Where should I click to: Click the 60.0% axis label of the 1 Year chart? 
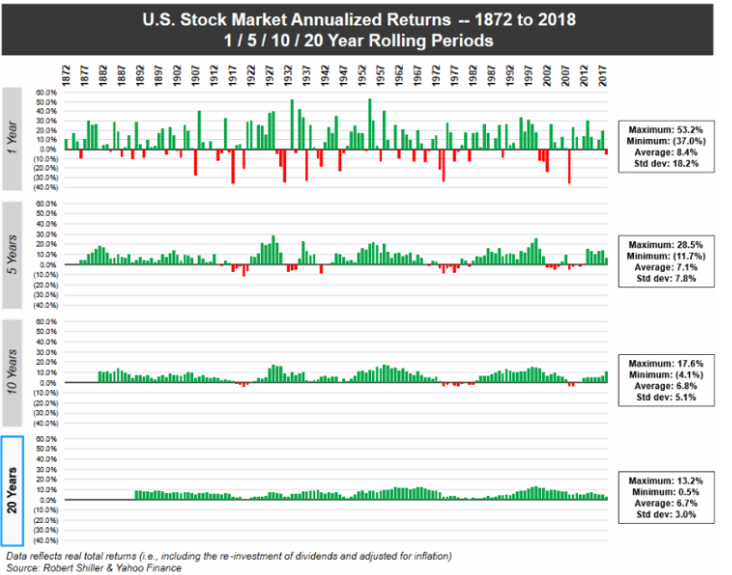[x=46, y=92]
